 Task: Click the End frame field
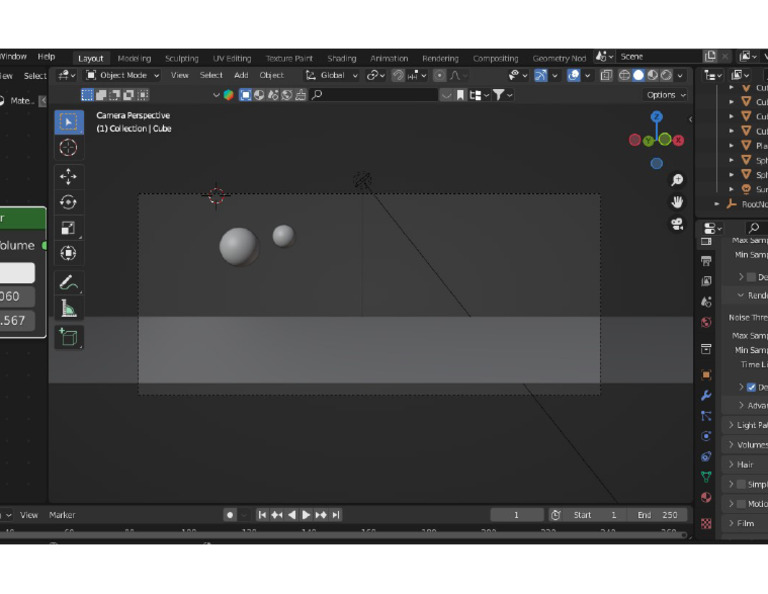[657, 515]
